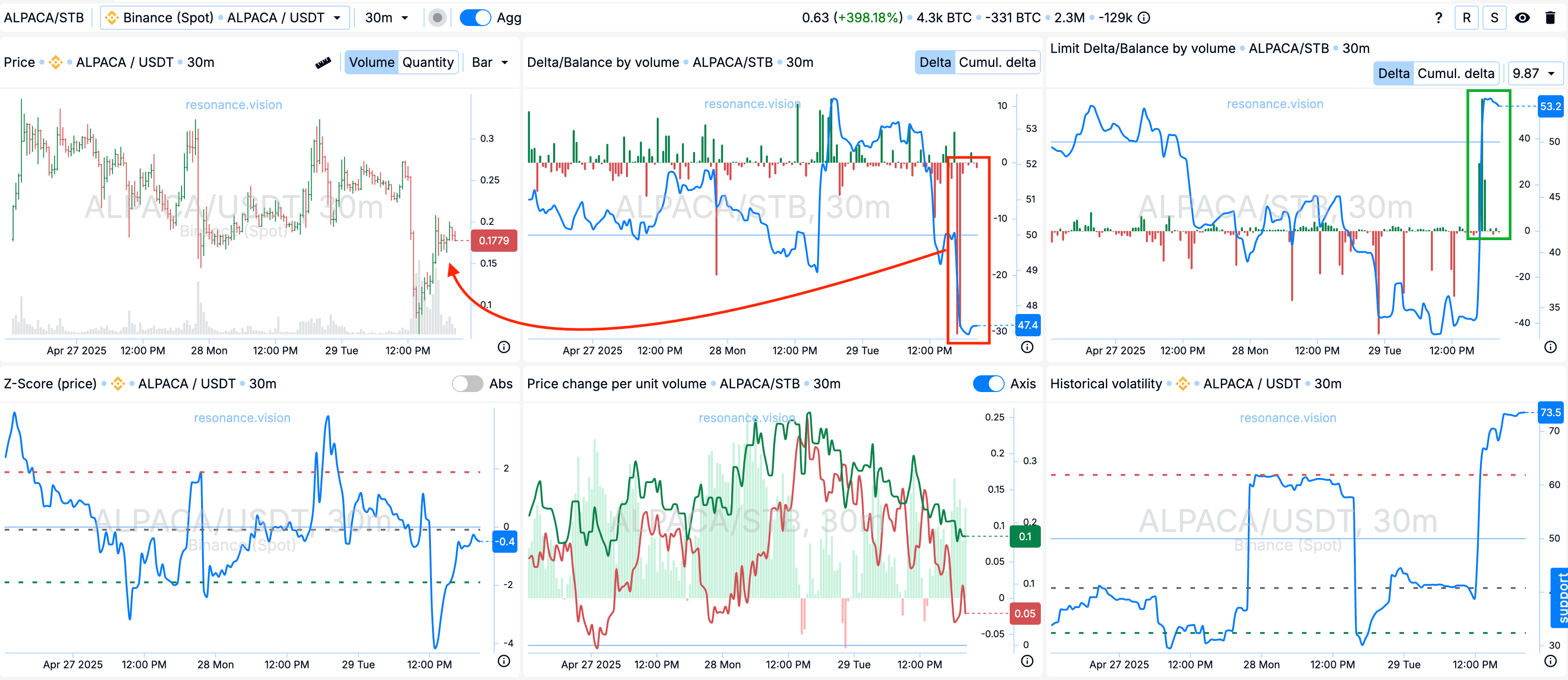The width and height of the screenshot is (1568, 680).
Task: Click 'Z-Score (price)' panel title
Action: pos(50,384)
